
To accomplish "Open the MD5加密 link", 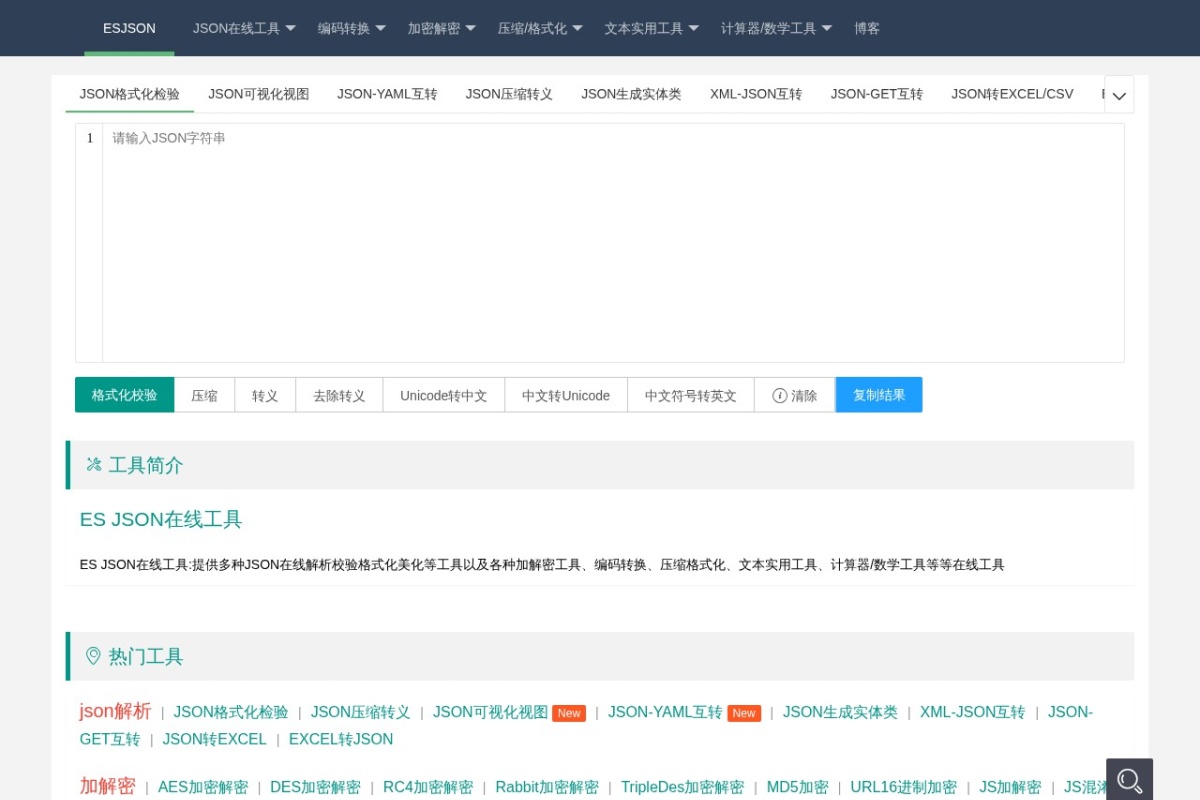I will (x=798, y=787).
